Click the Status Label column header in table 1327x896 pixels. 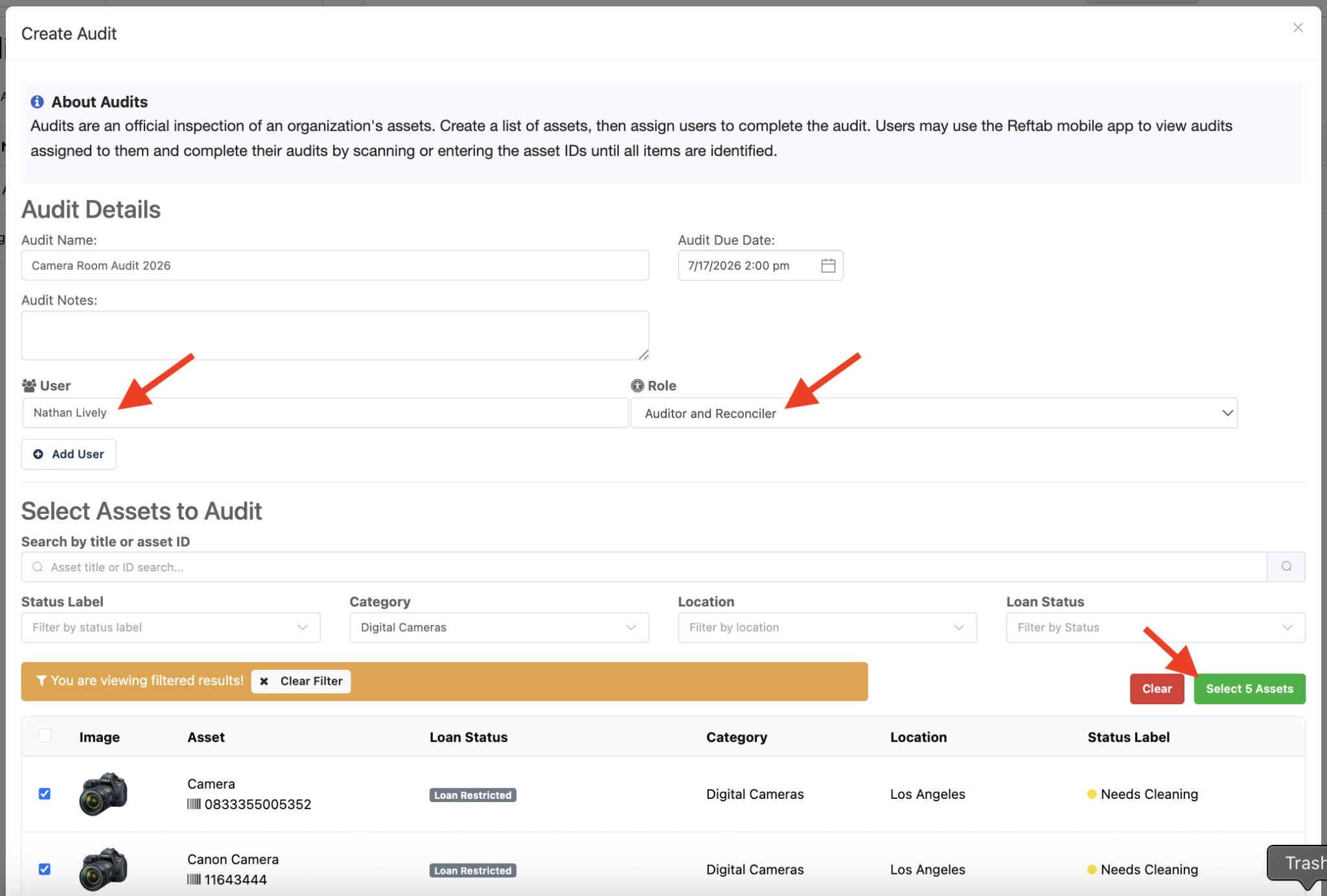pyautogui.click(x=1129, y=737)
